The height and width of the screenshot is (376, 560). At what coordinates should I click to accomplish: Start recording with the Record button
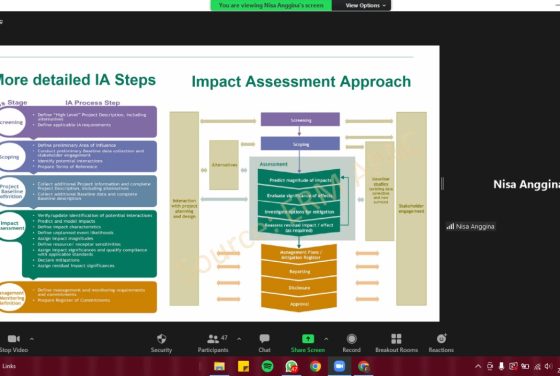352,343
